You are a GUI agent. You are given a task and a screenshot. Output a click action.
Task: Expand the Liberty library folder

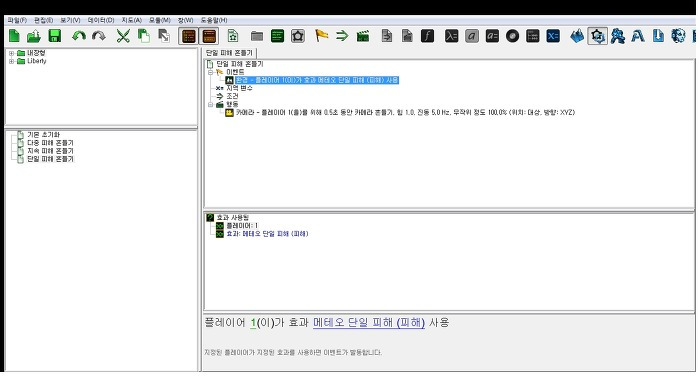coord(12,61)
